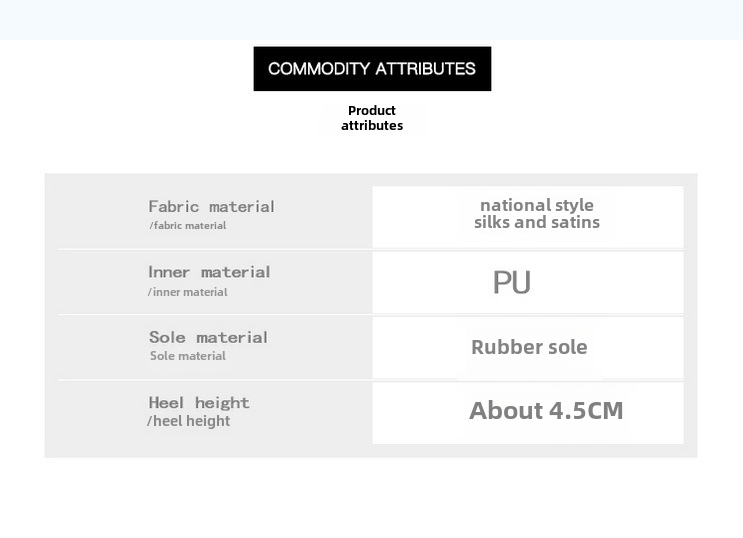Click the word About in the heel value

click(505, 410)
